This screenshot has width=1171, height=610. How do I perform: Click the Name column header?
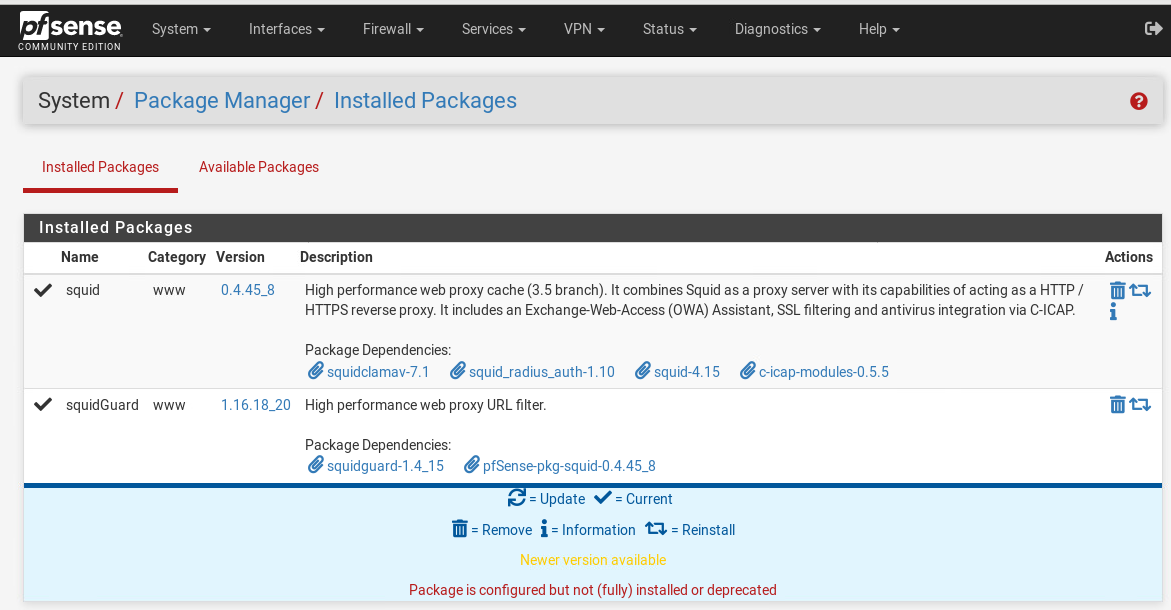pyautogui.click(x=80, y=257)
